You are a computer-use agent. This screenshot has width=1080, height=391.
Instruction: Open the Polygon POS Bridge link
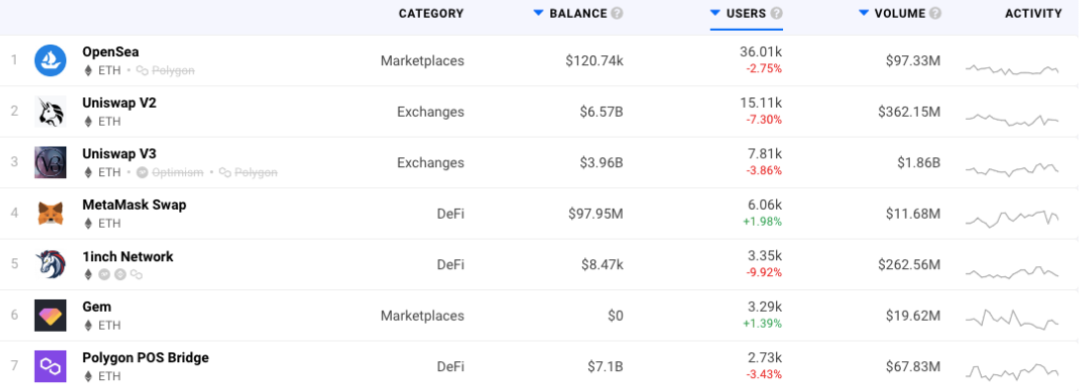[145, 357]
